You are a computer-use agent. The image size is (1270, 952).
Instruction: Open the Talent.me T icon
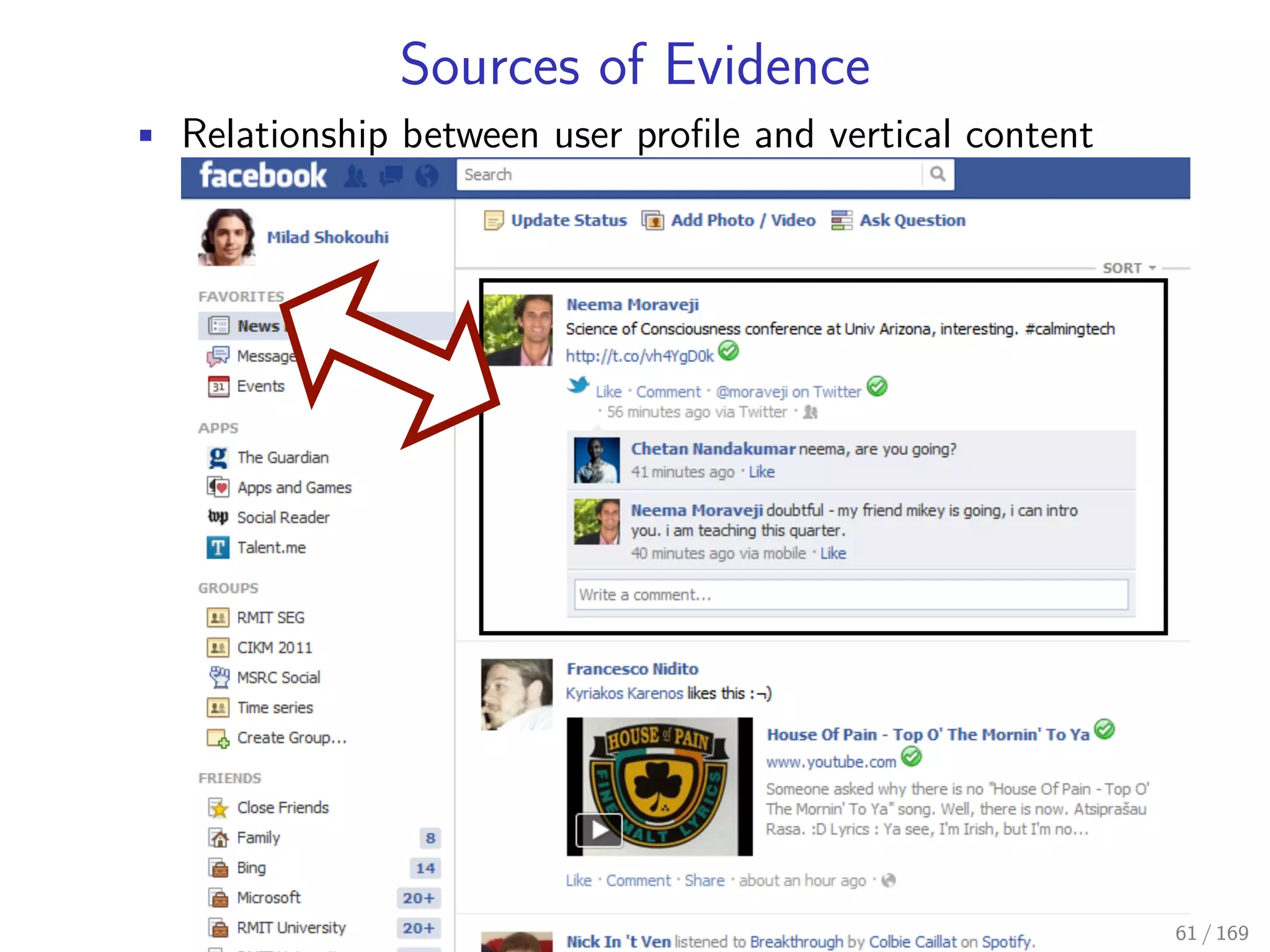pyautogui.click(x=218, y=548)
